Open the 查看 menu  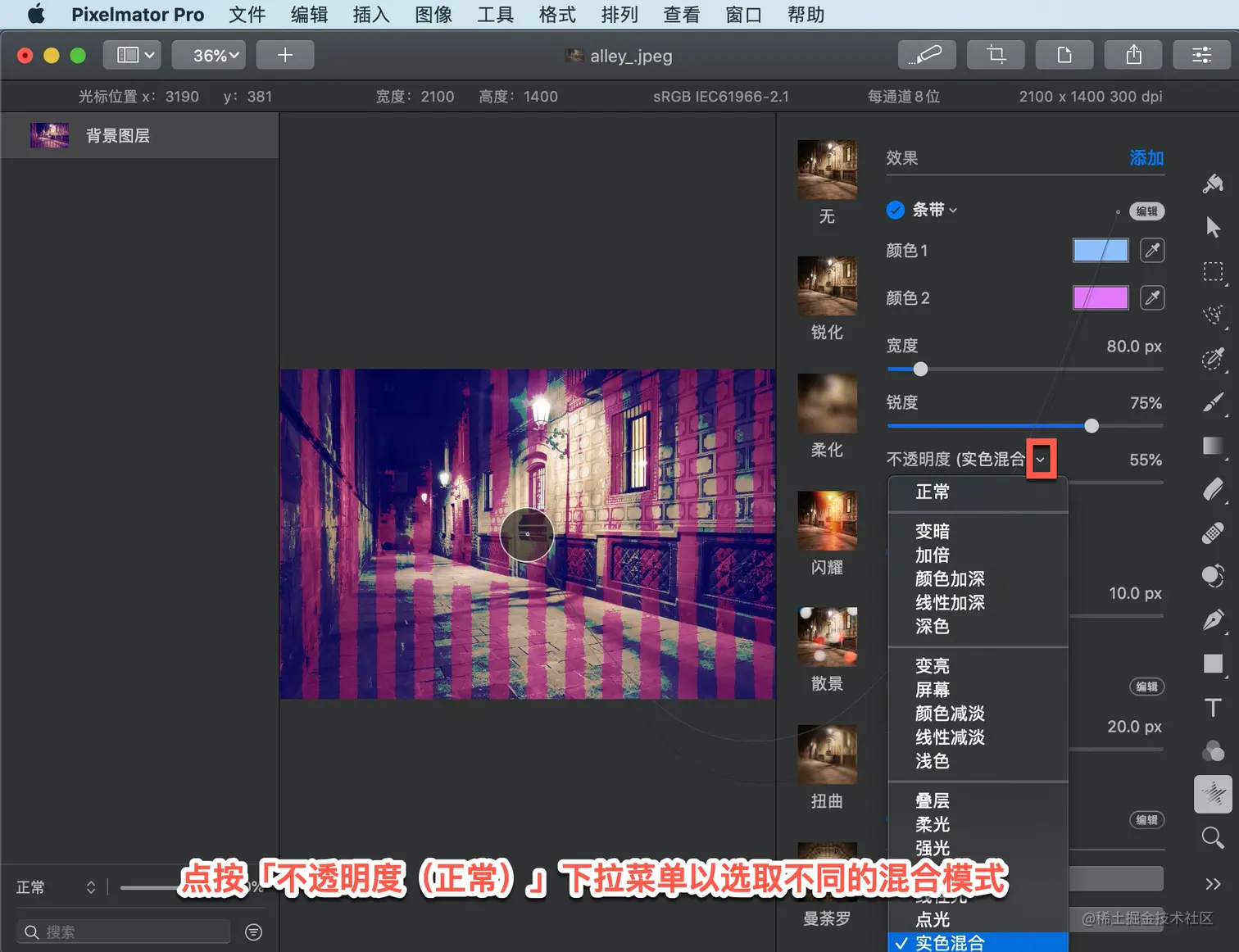click(682, 15)
